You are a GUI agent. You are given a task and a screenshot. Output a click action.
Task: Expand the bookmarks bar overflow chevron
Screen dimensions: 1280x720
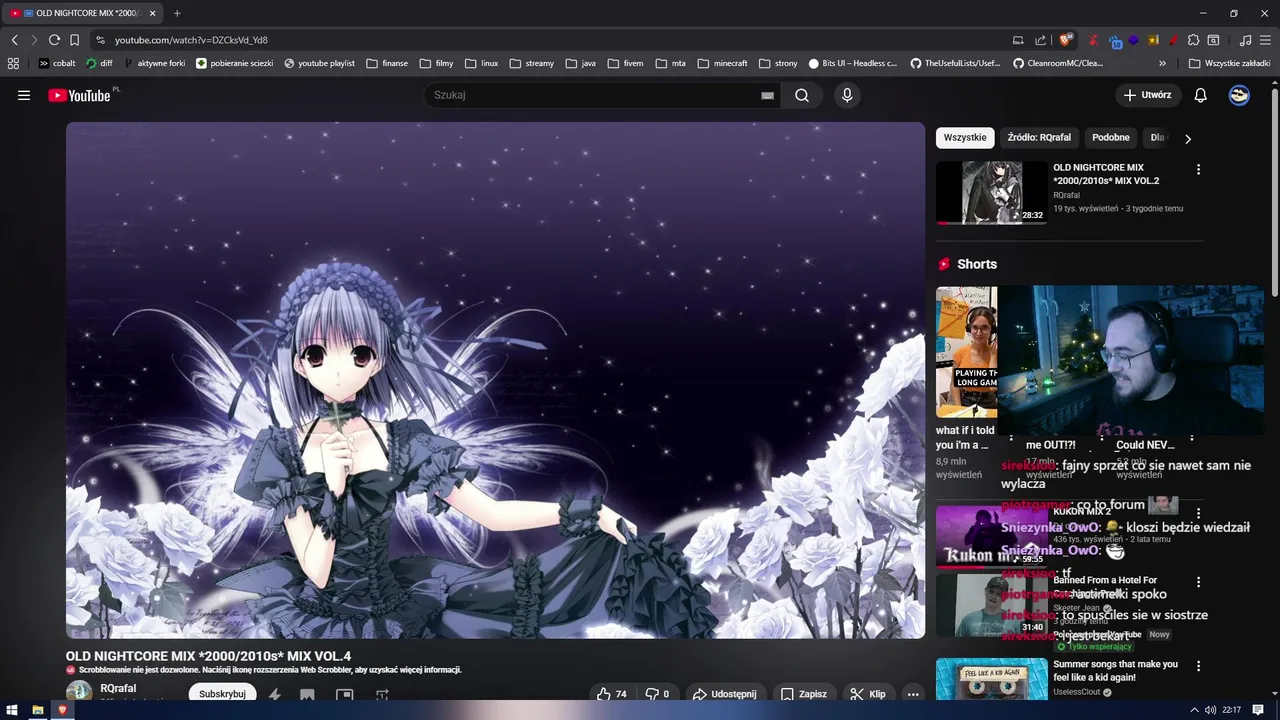[x=1162, y=63]
